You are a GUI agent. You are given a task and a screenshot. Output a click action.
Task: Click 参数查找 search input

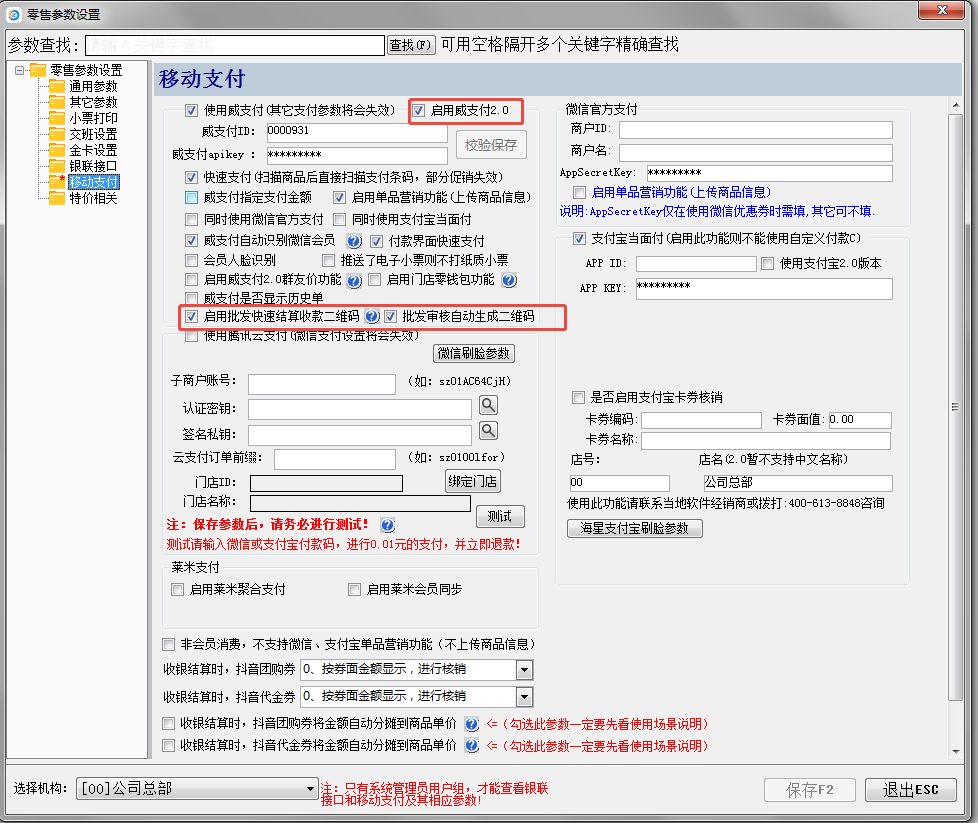[x=235, y=46]
